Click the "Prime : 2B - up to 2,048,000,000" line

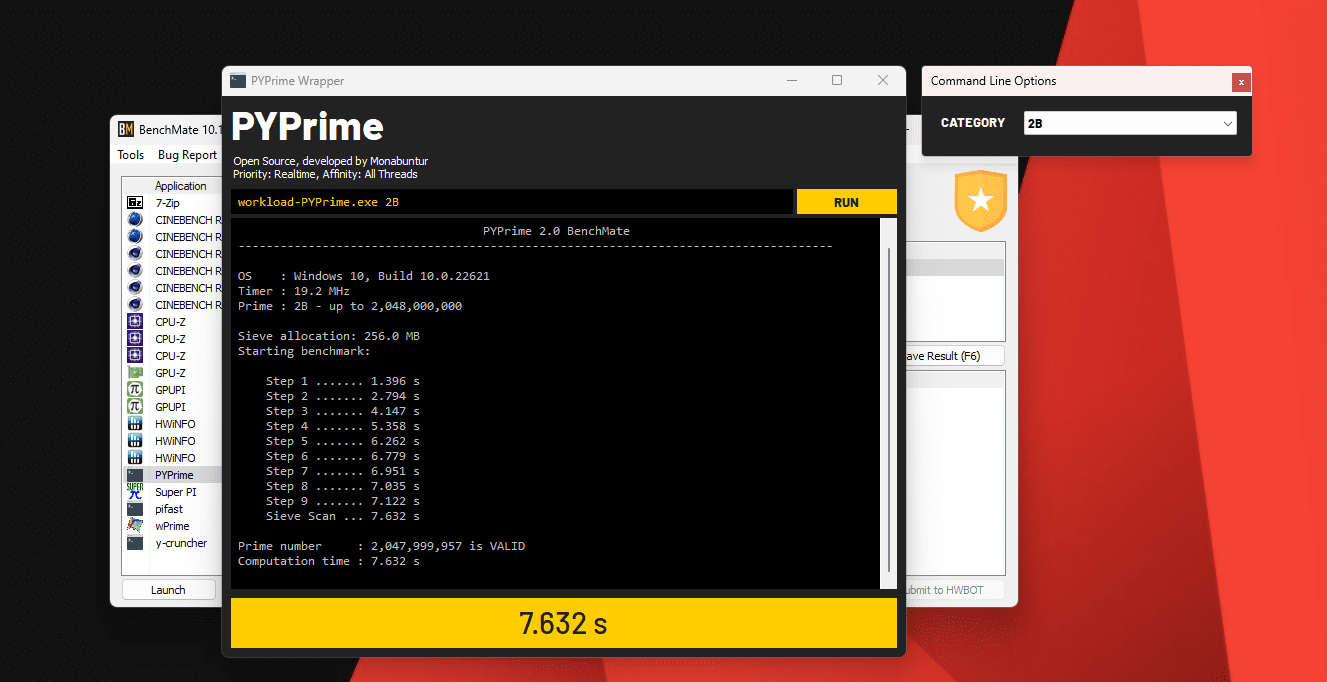[x=350, y=306]
